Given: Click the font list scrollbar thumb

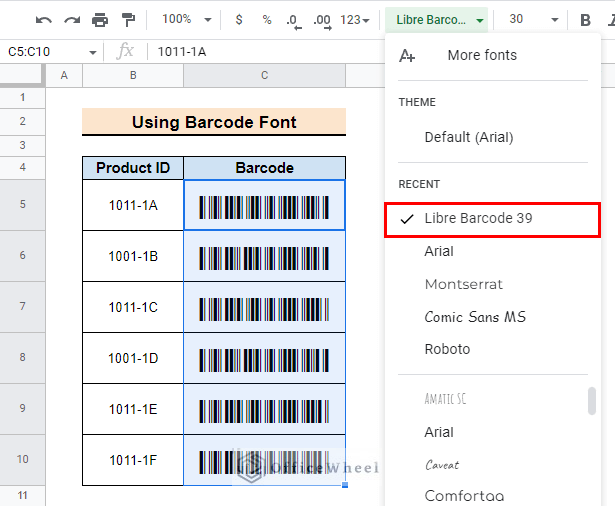Looking at the screenshot, I should coord(592,401).
